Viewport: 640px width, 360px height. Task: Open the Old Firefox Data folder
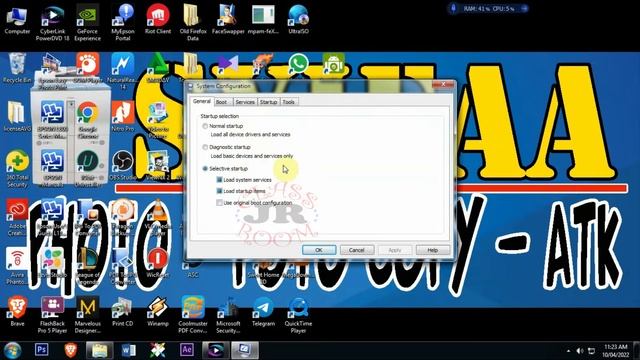pos(193,22)
